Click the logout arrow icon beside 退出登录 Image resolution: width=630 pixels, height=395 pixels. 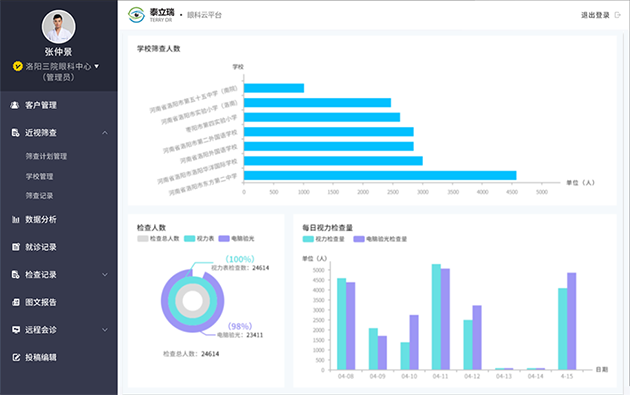618,15
